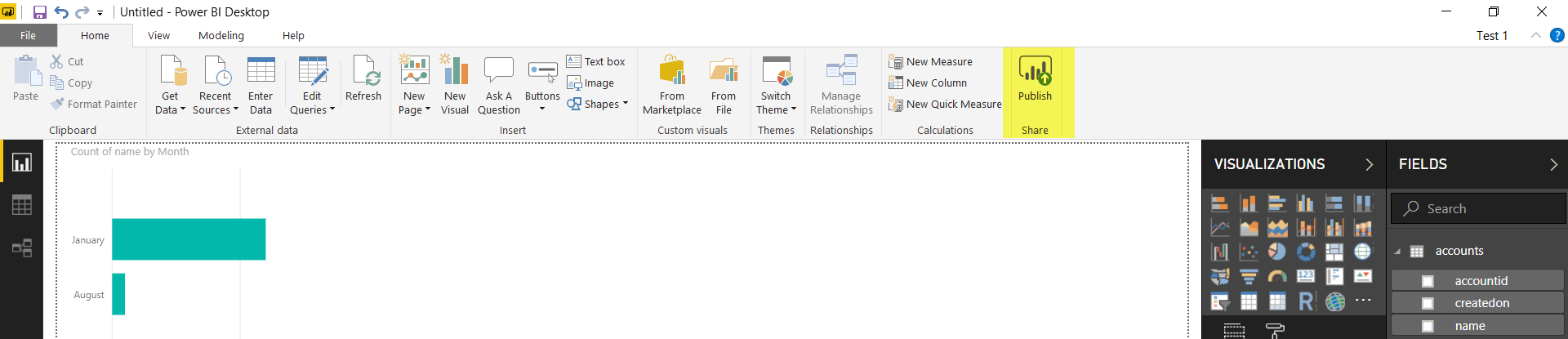The height and width of the screenshot is (339, 1568).
Task: Select the funnel chart visual
Action: pos(1249,277)
